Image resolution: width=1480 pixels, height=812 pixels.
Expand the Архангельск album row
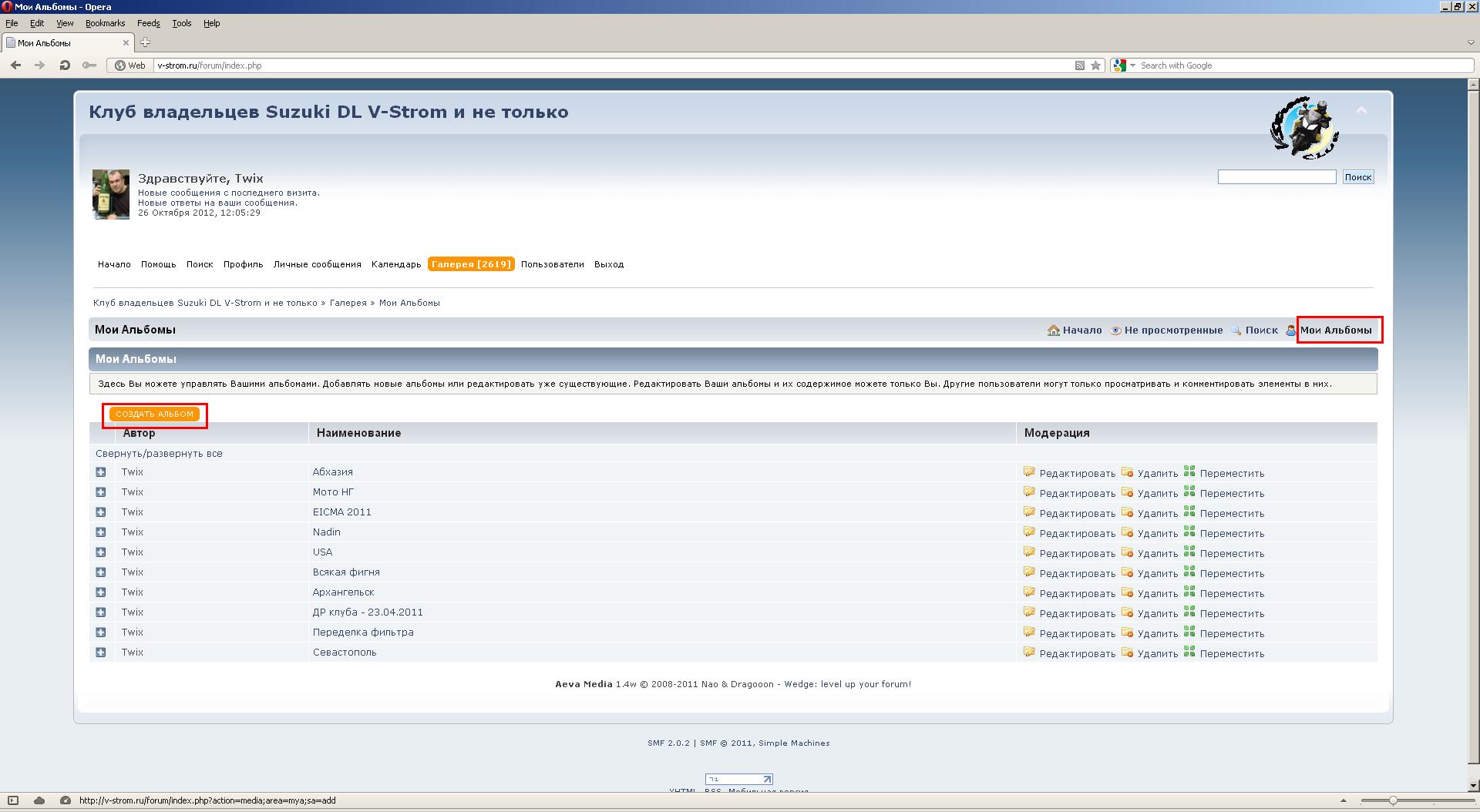(101, 592)
